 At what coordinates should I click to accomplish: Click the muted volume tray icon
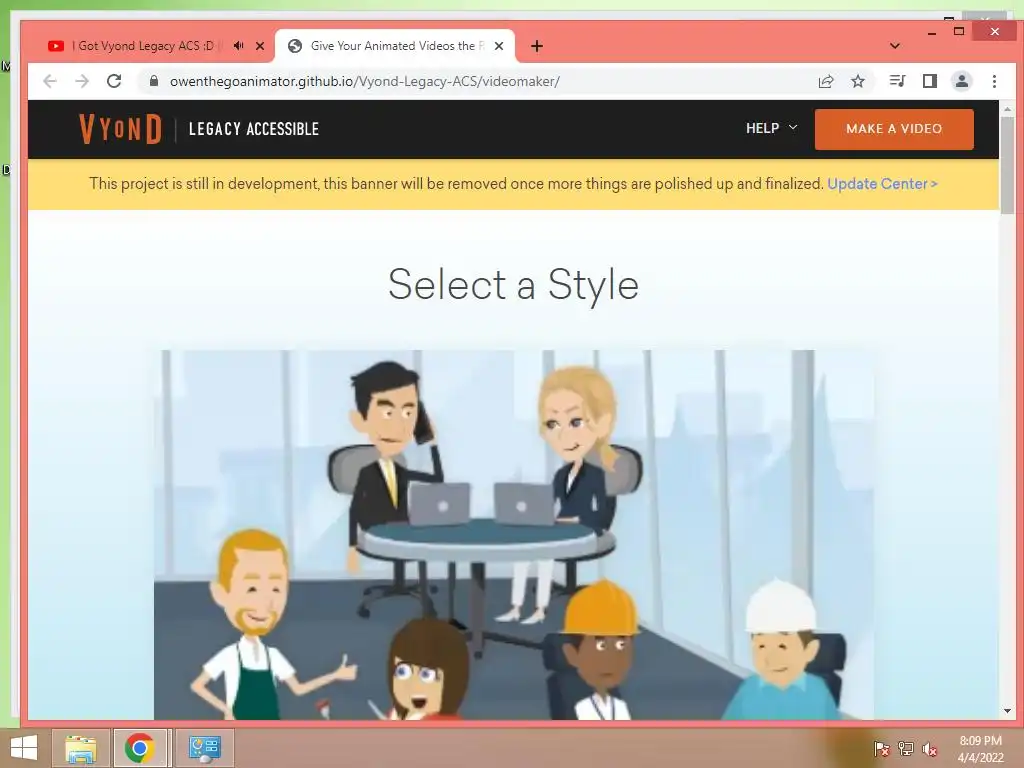pos(930,749)
